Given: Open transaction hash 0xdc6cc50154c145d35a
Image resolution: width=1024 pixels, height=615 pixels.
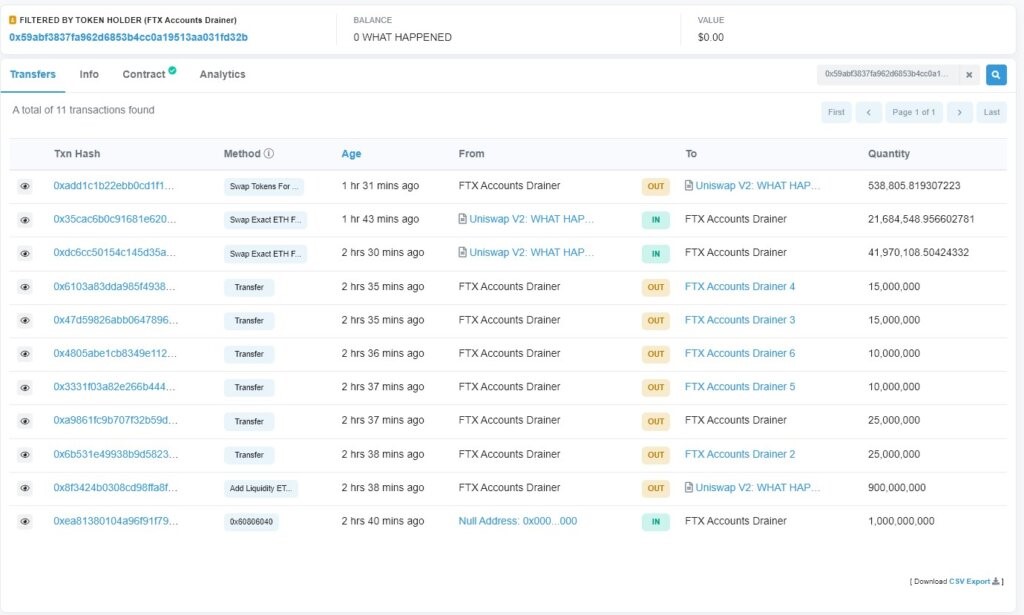Looking at the screenshot, I should point(114,252).
